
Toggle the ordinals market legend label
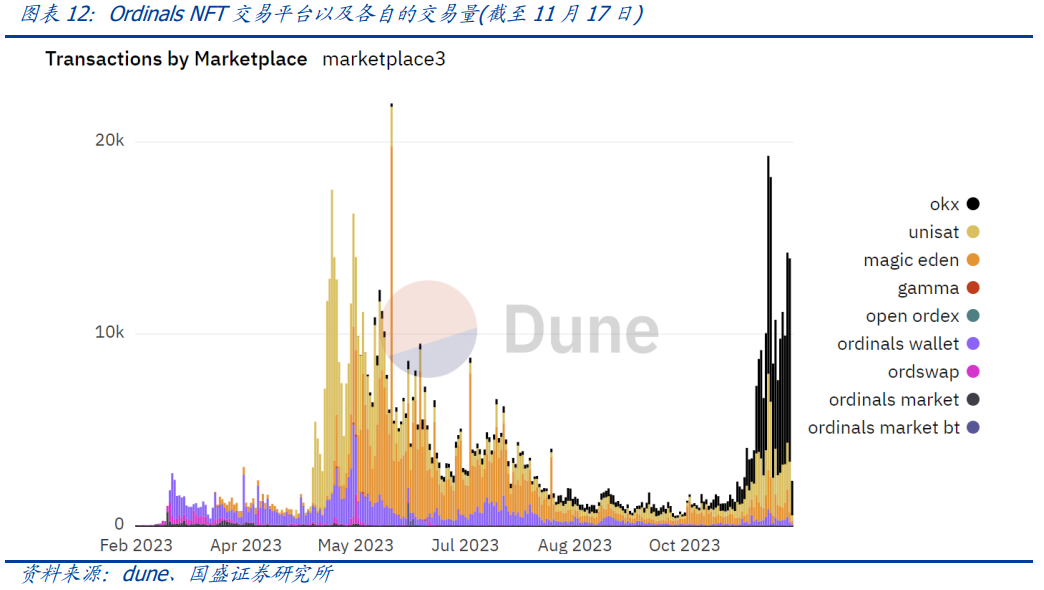point(894,400)
